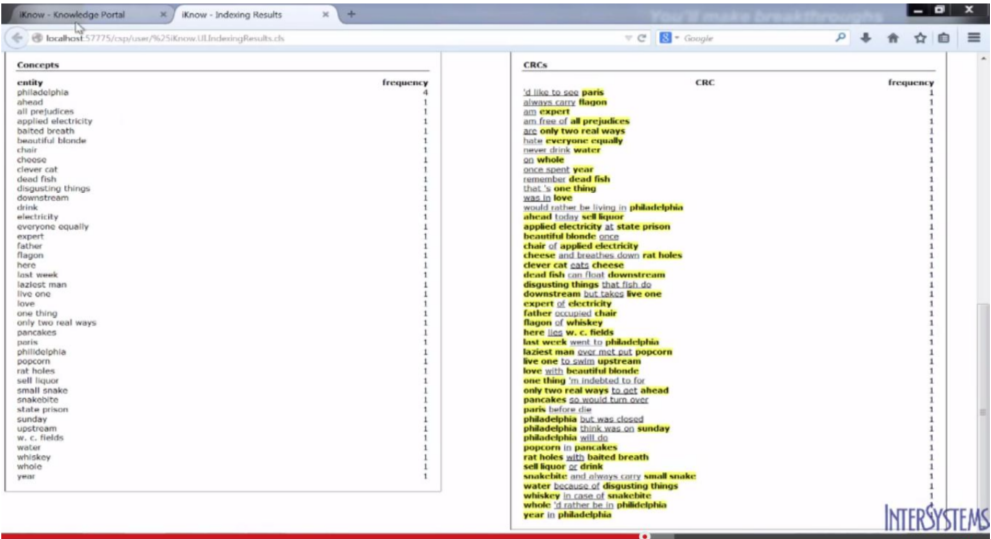Click CRC 'popcorn in pancakes'
Viewport: 991px width, 539px height.
(570, 447)
